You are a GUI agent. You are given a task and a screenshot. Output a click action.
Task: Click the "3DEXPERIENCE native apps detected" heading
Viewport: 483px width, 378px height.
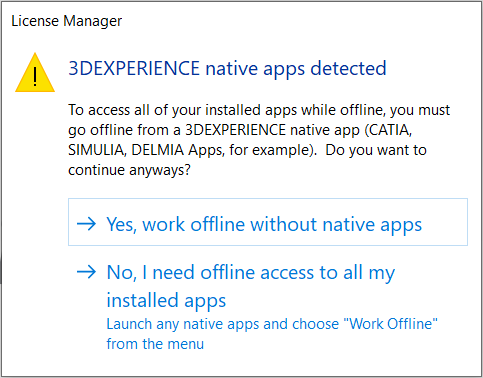[x=227, y=69]
